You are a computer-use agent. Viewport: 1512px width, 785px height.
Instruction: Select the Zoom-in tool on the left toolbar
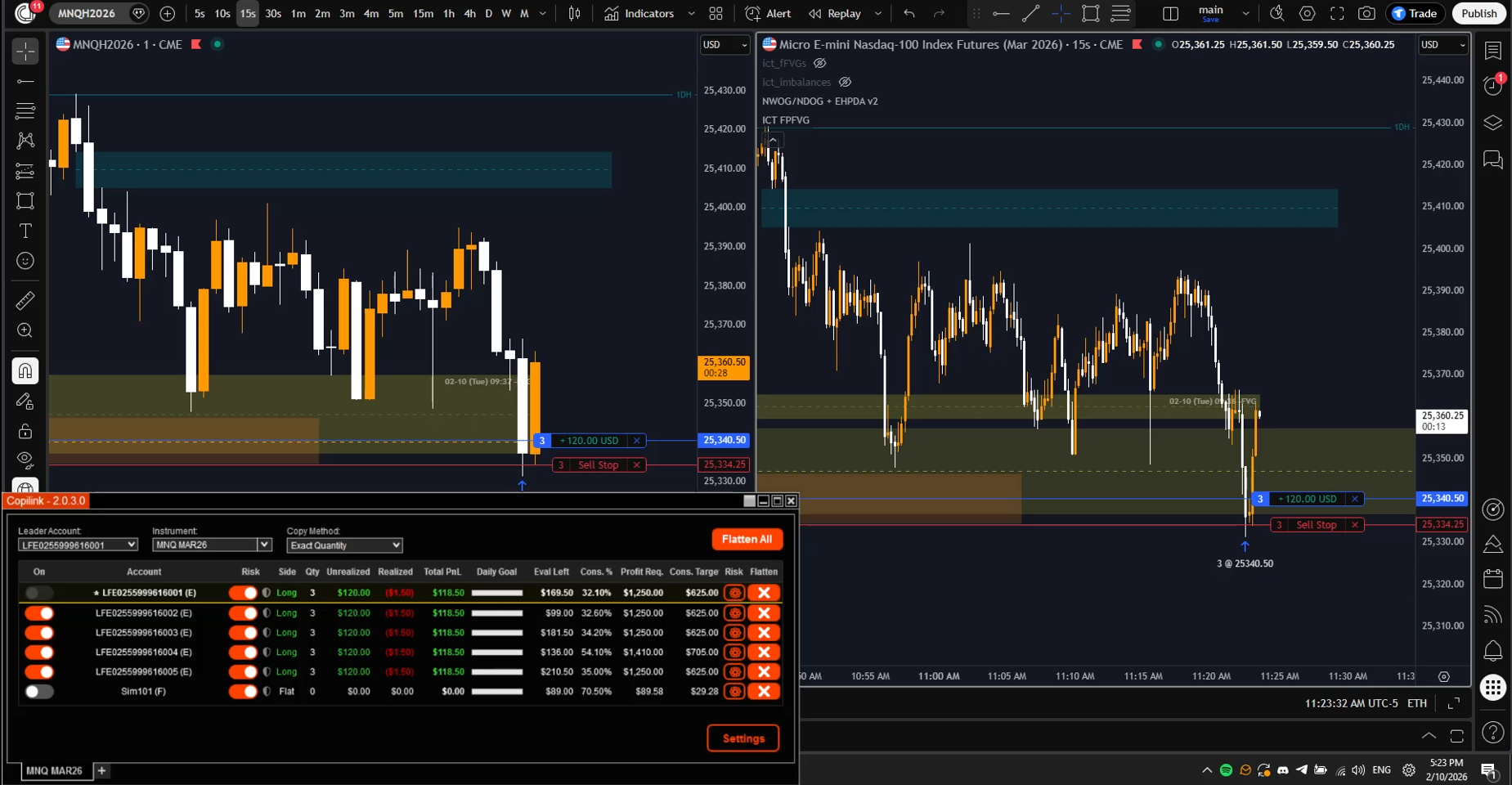click(x=25, y=330)
